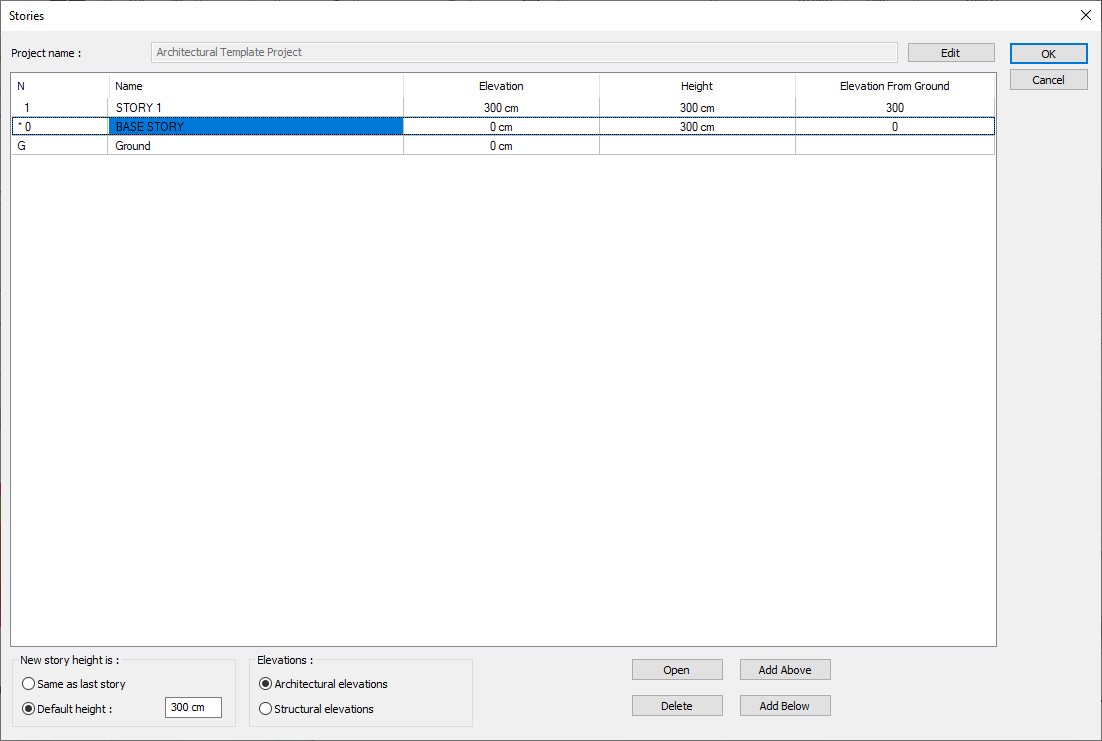Screen dimensions: 1102x741
Task: Click the Elevation From Ground column header
Action: coord(895,86)
